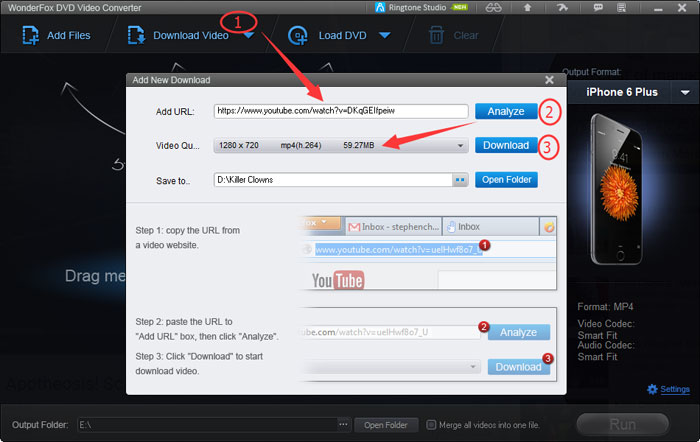700x442 pixels.
Task: Enable Merge all videos into one file
Action: tap(431, 425)
